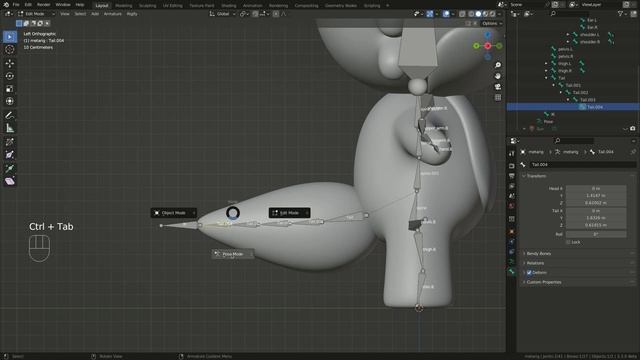Image resolution: width=640 pixels, height=360 pixels.
Task: Choose Pose Mode in pie menu
Action: pyautogui.click(x=233, y=254)
